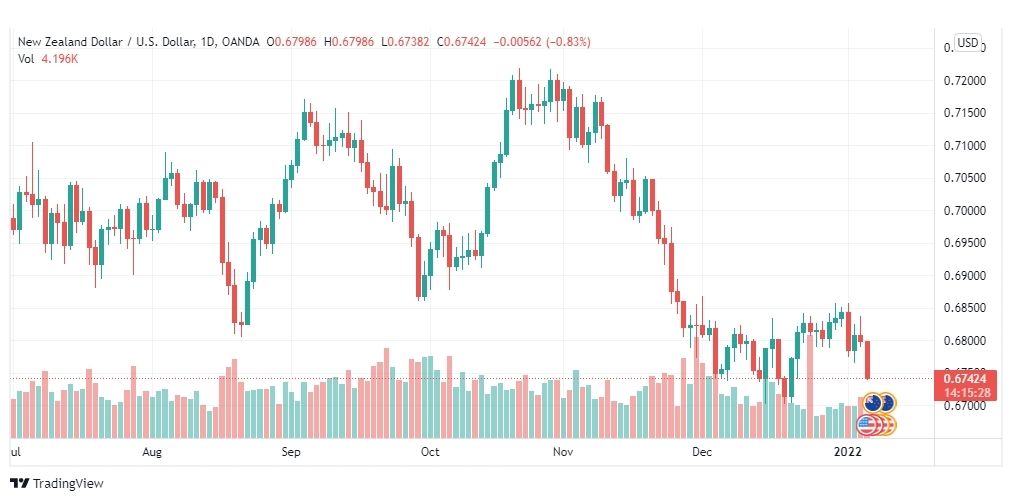Click the Dec label on time axis
This screenshot has width=1012, height=501.
pyautogui.click(x=702, y=452)
